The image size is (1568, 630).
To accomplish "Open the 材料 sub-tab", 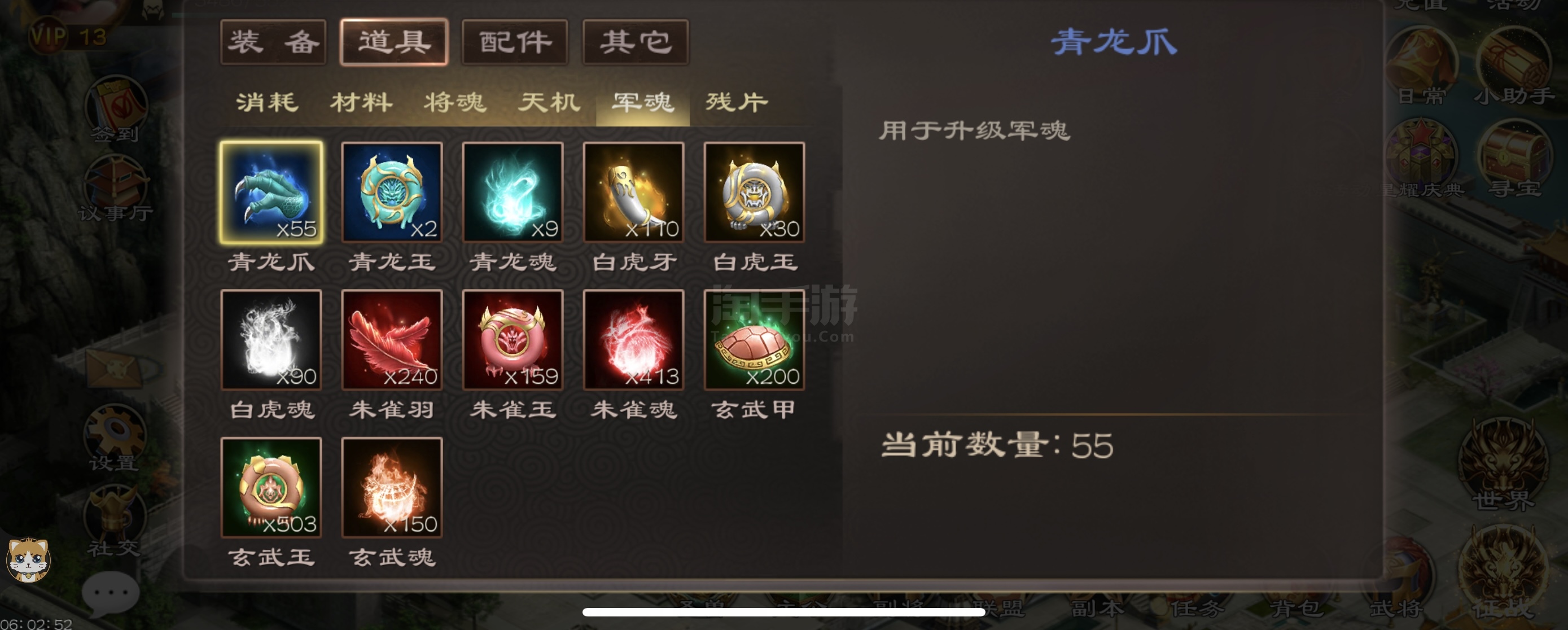I will [362, 102].
